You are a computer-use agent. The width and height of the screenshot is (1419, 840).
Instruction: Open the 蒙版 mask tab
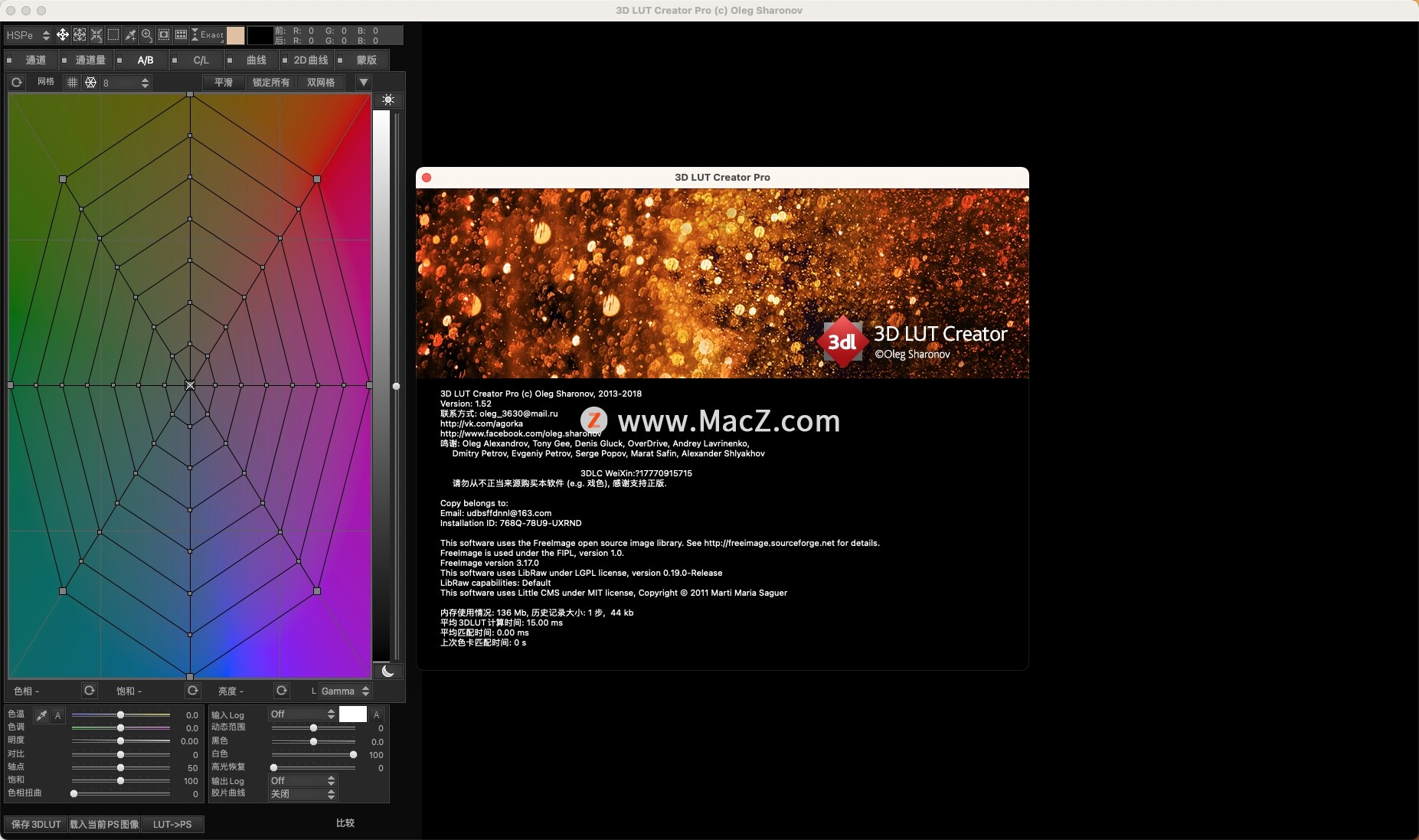coord(366,60)
